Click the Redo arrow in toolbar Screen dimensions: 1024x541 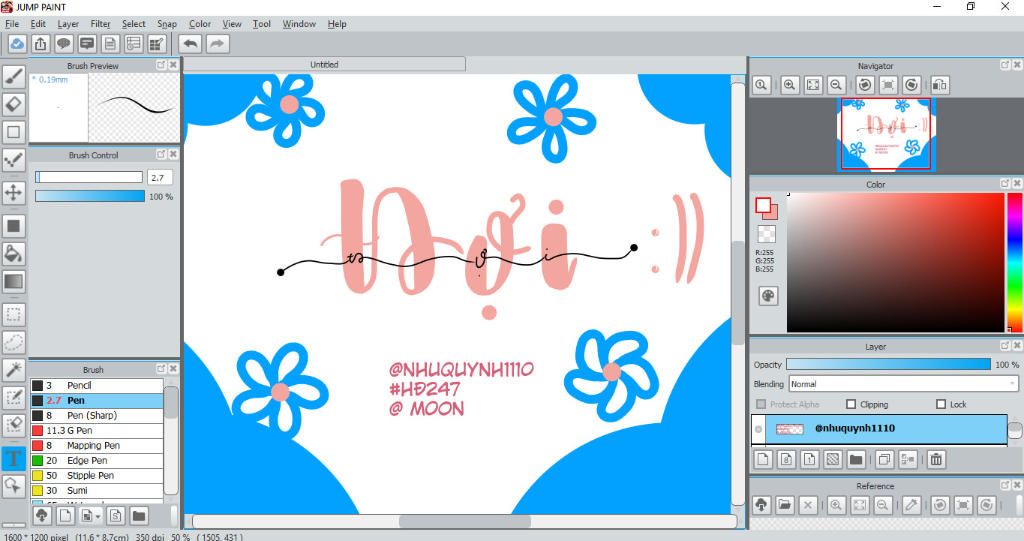217,44
